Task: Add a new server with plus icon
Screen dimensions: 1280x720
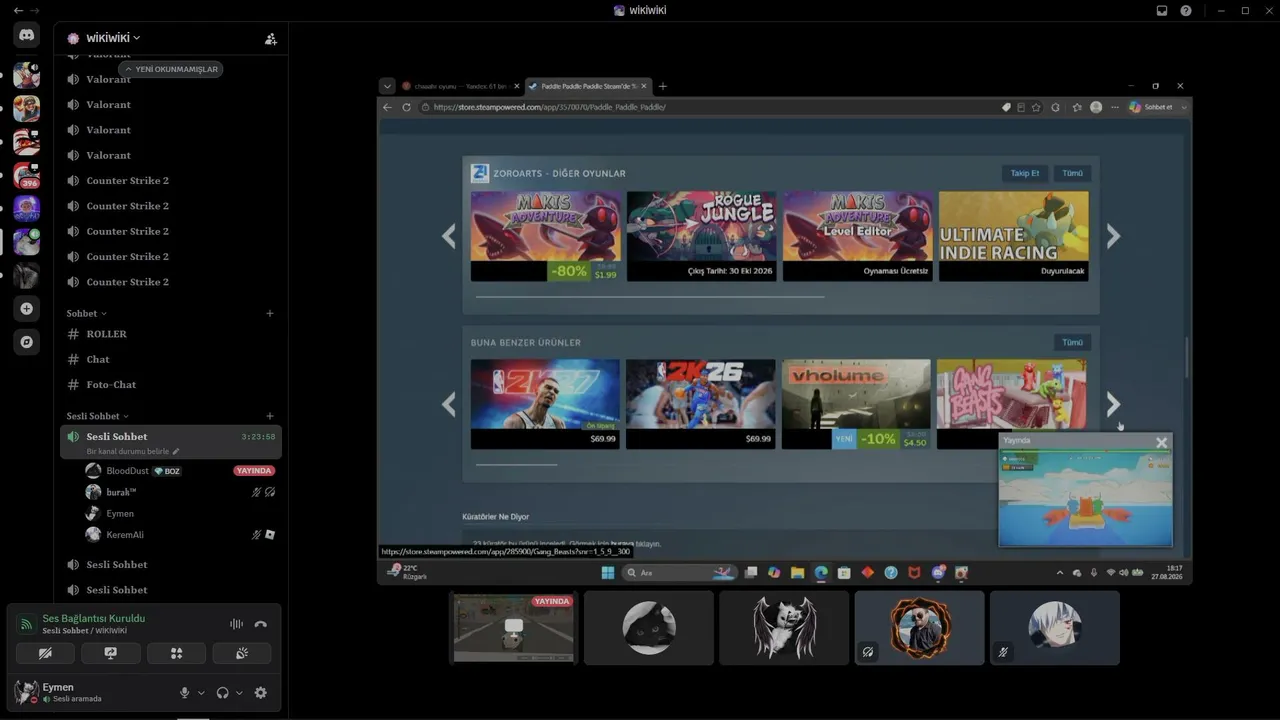Action: tap(27, 309)
